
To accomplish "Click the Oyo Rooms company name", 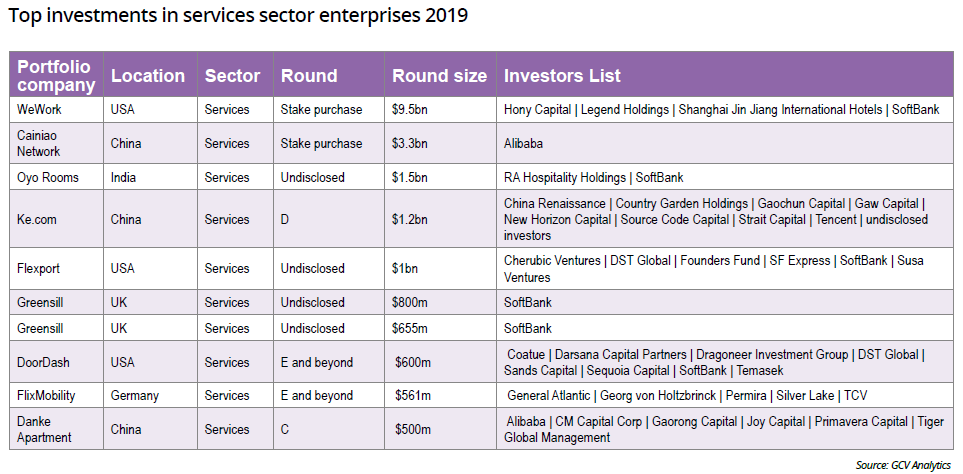I will (x=48, y=177).
